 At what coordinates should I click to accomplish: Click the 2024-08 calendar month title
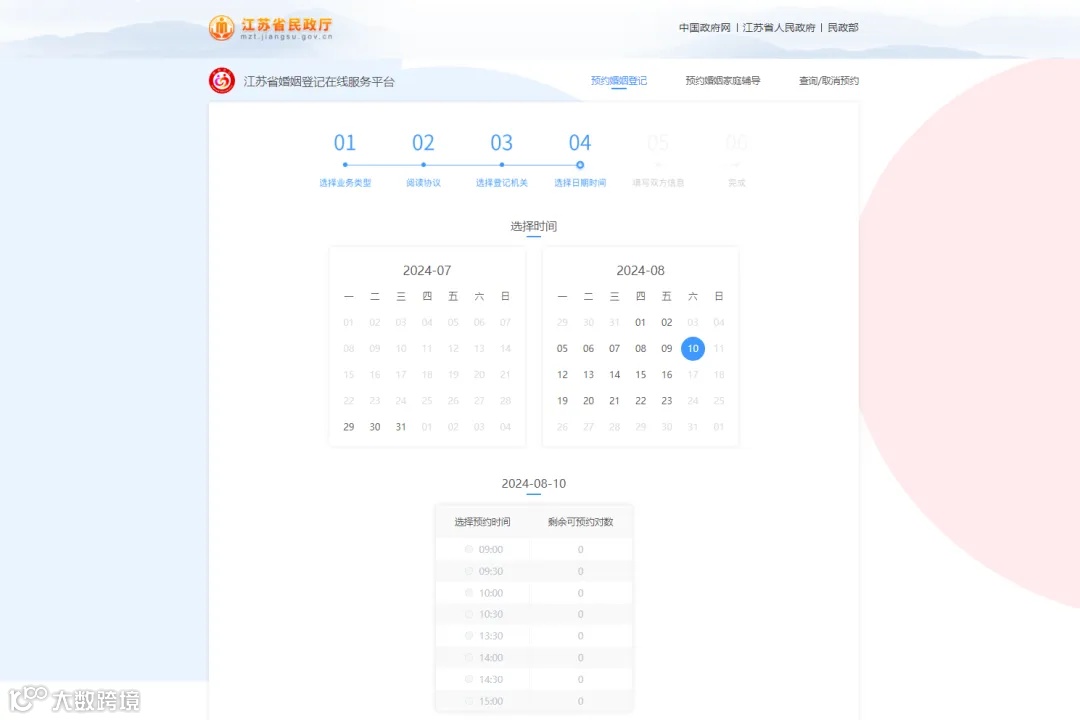[x=641, y=271]
